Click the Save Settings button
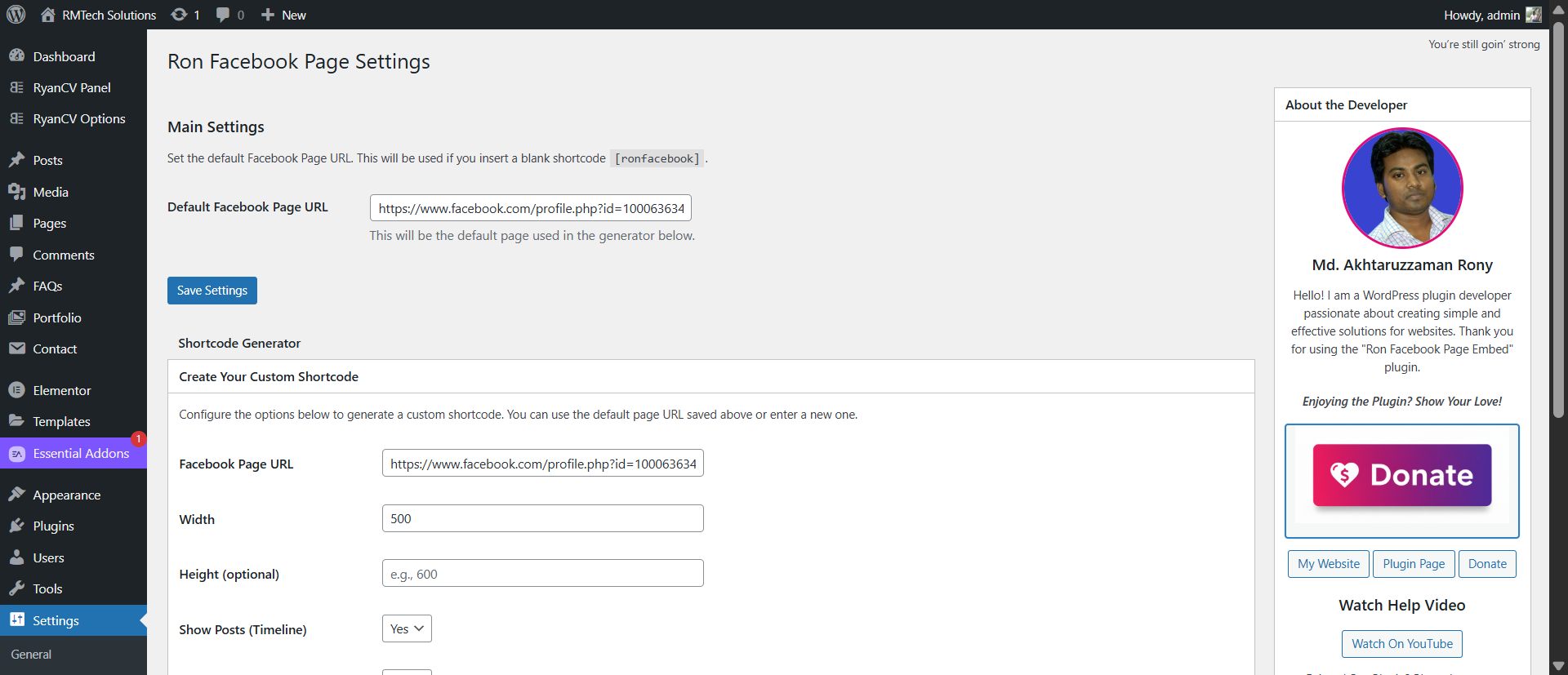The height and width of the screenshot is (675, 1568). click(212, 291)
